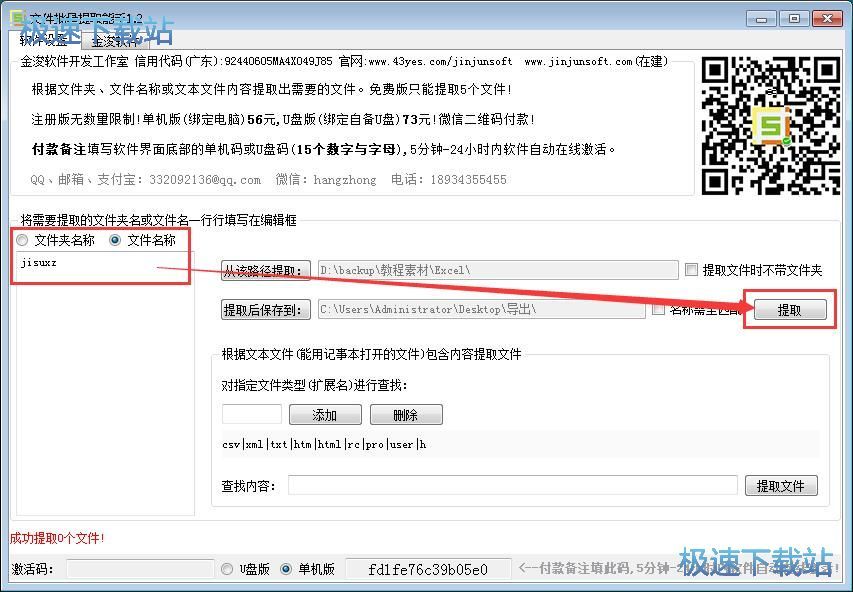Click the 提取后保存到 button

click(x=265, y=310)
